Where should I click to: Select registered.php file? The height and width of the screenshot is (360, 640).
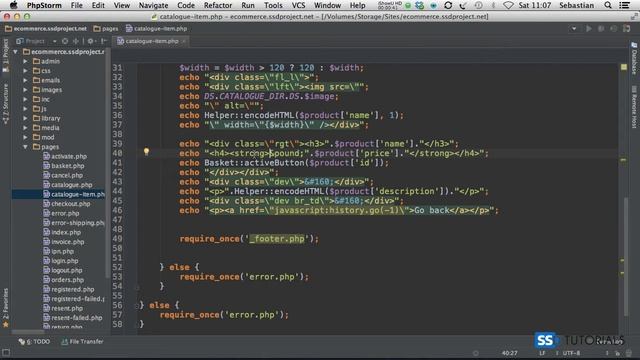(x=68, y=289)
